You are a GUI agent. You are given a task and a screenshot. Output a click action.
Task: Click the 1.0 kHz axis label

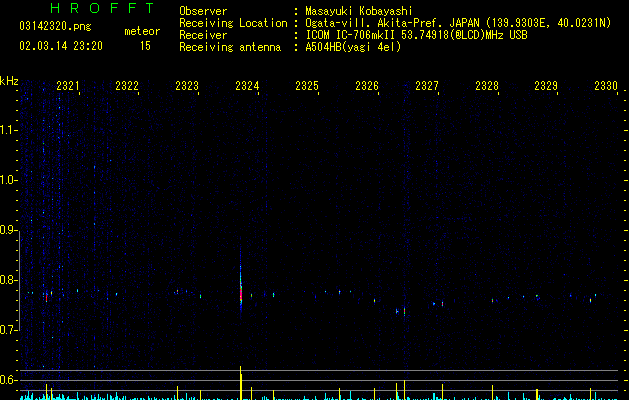pyautogui.click(x=9, y=180)
